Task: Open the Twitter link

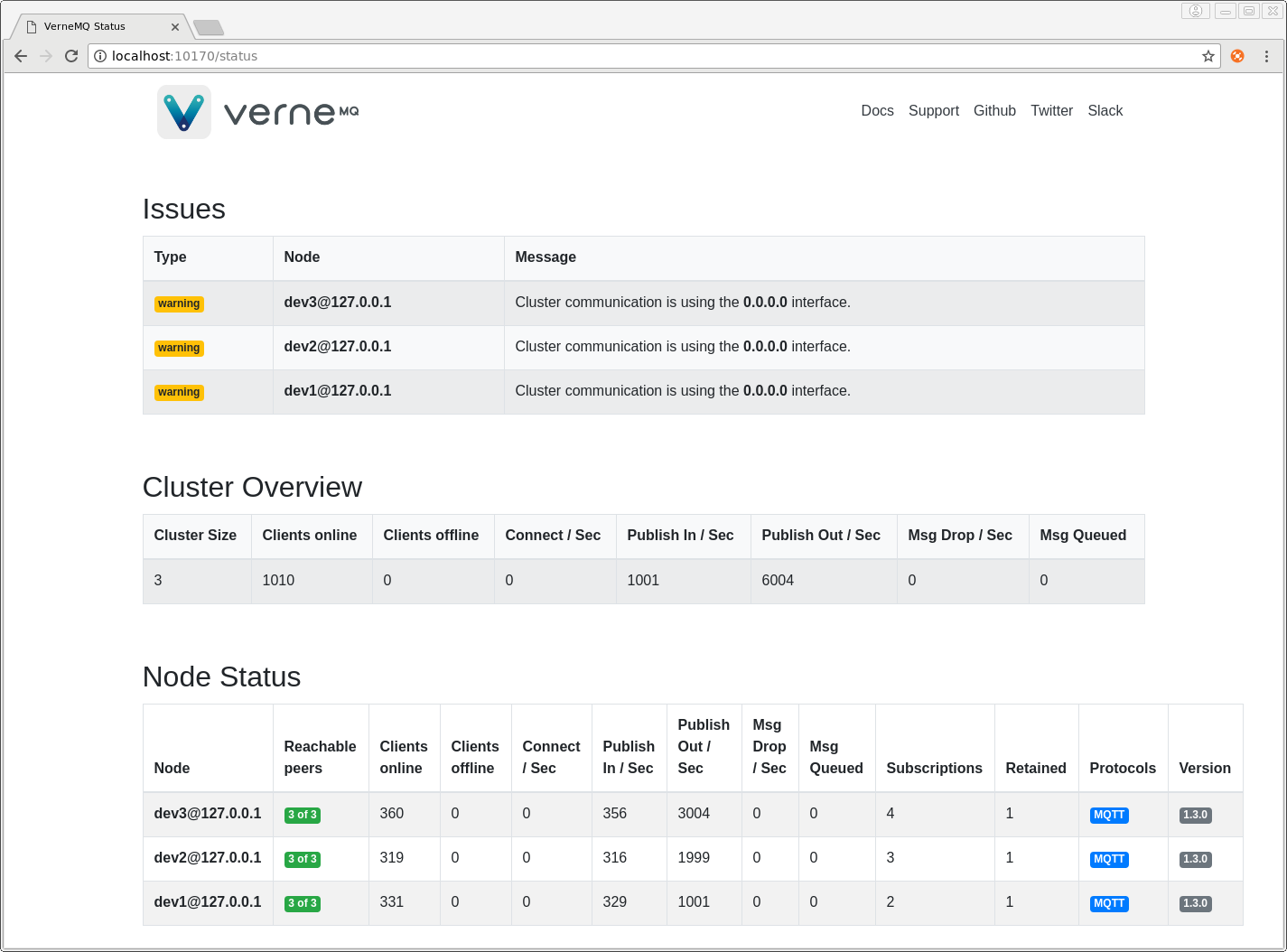Action: point(1051,111)
